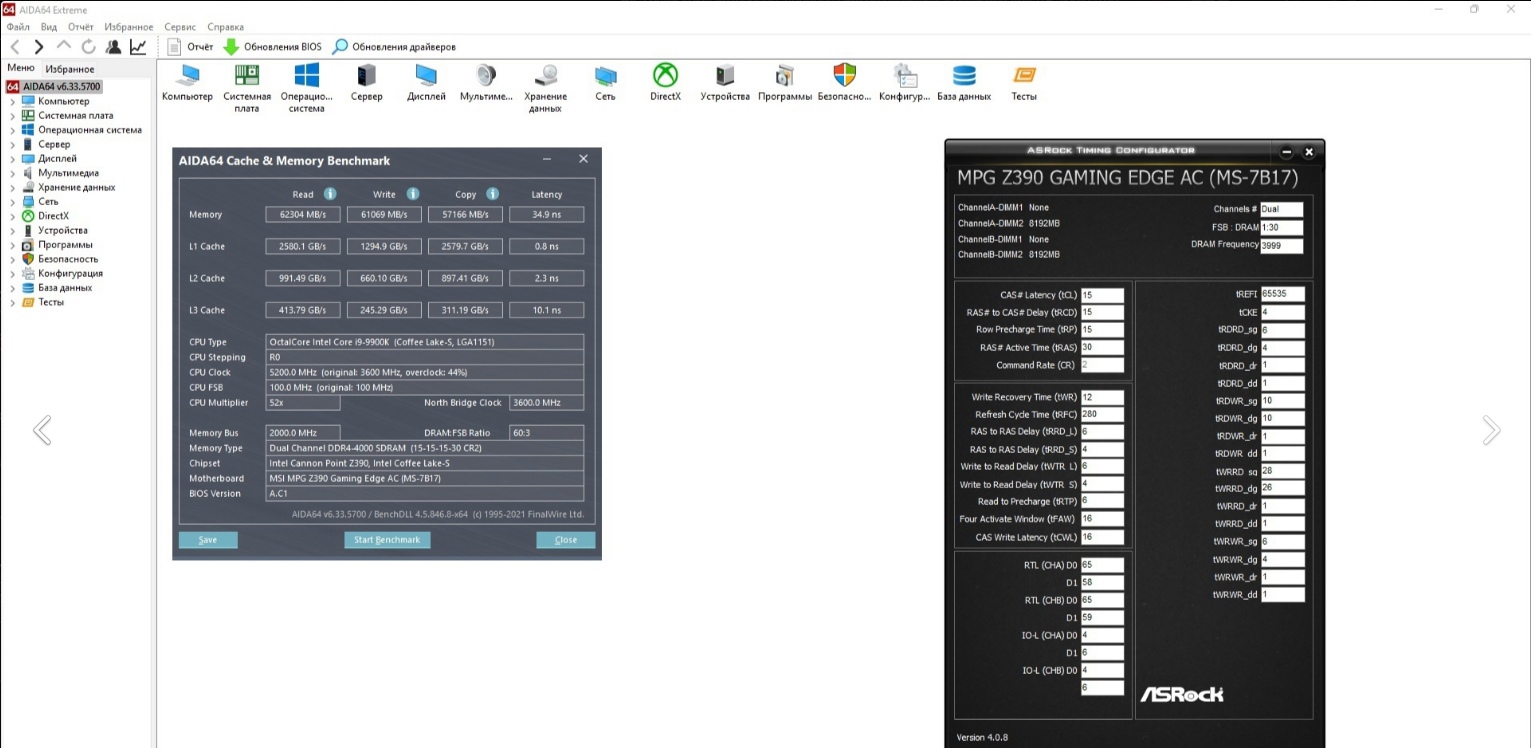Expand the Дисплей node in the sidebar tree
Viewport: 1531px width, 748px height.
point(13,159)
